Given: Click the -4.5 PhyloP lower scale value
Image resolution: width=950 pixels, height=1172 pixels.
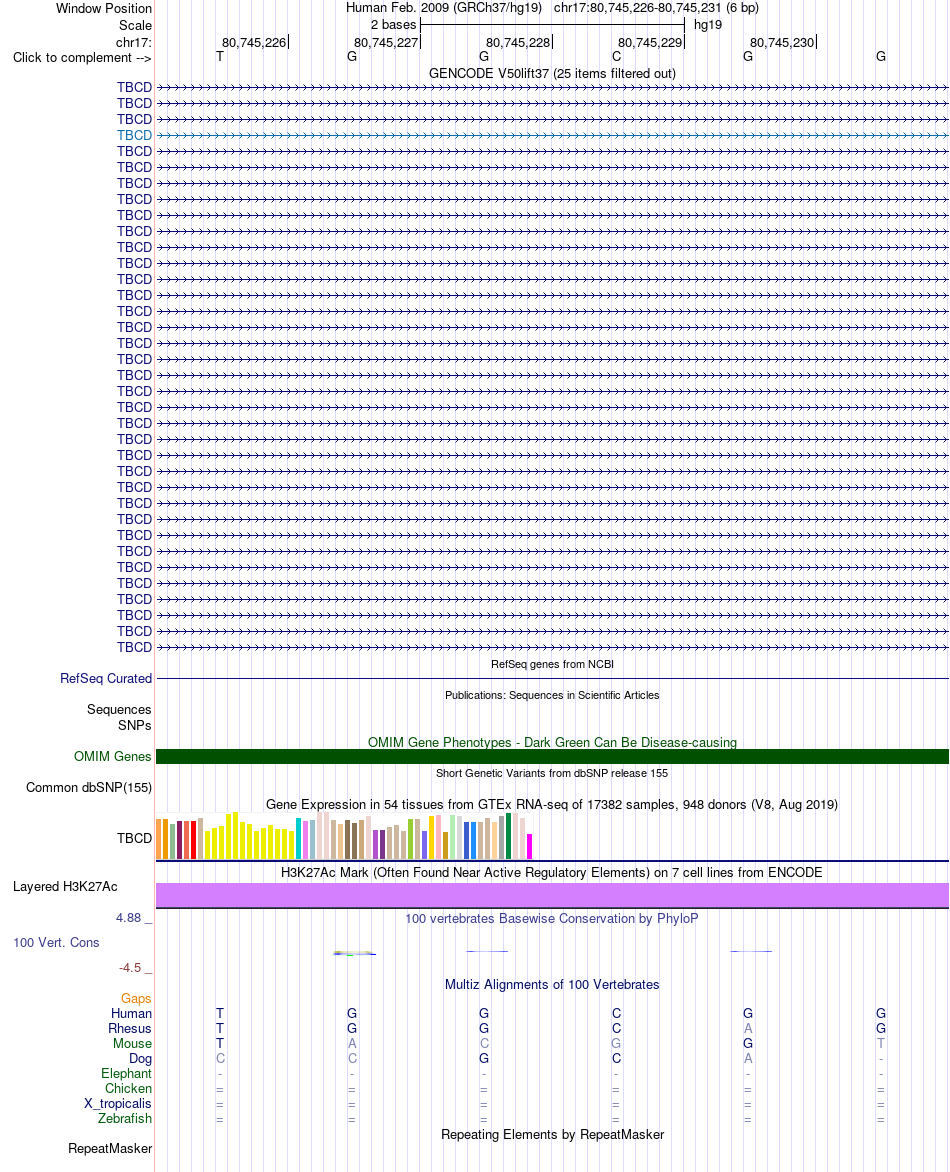Looking at the screenshot, I should (x=130, y=968).
